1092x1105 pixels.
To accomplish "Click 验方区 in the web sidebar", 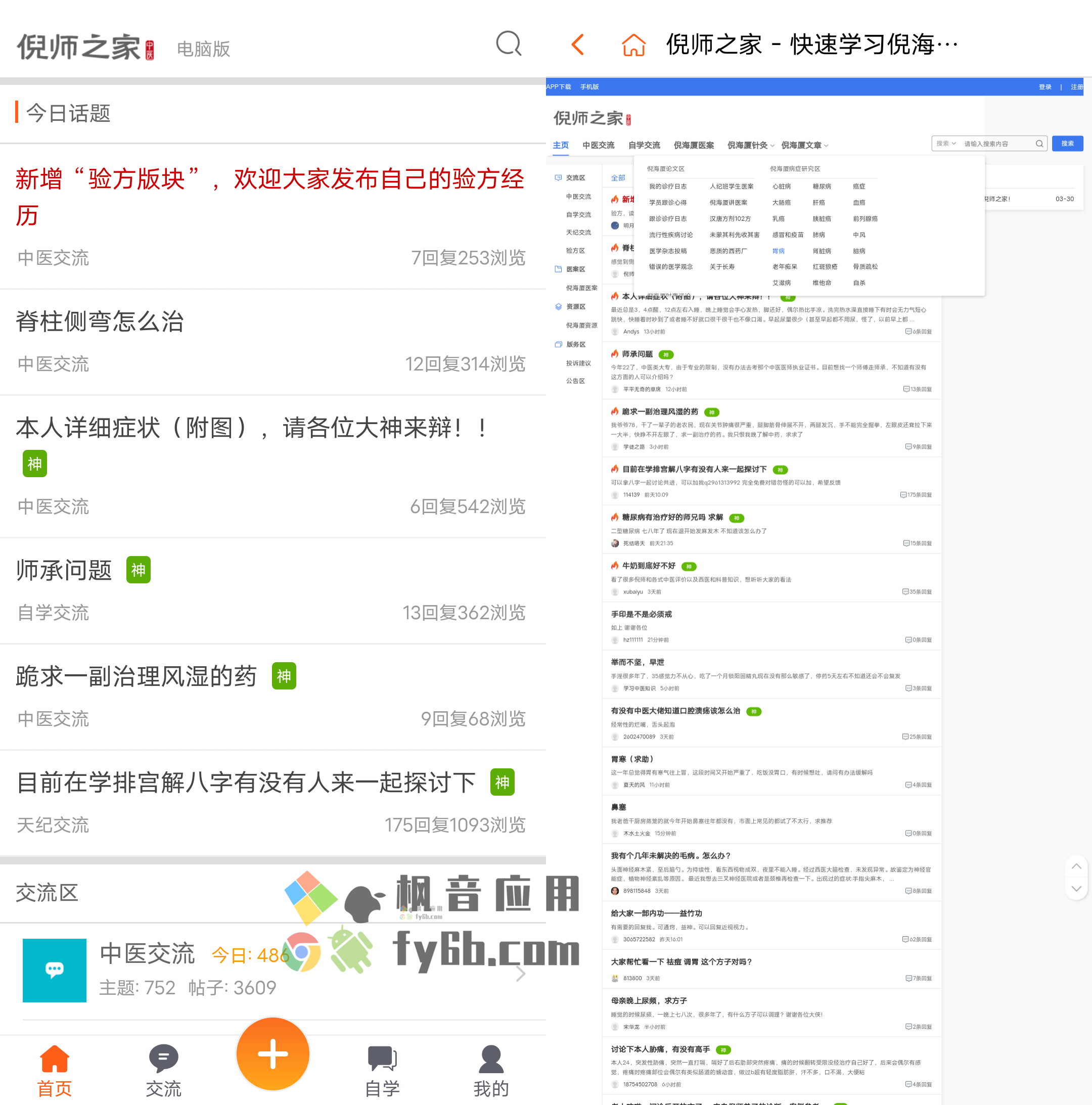I will [x=575, y=251].
